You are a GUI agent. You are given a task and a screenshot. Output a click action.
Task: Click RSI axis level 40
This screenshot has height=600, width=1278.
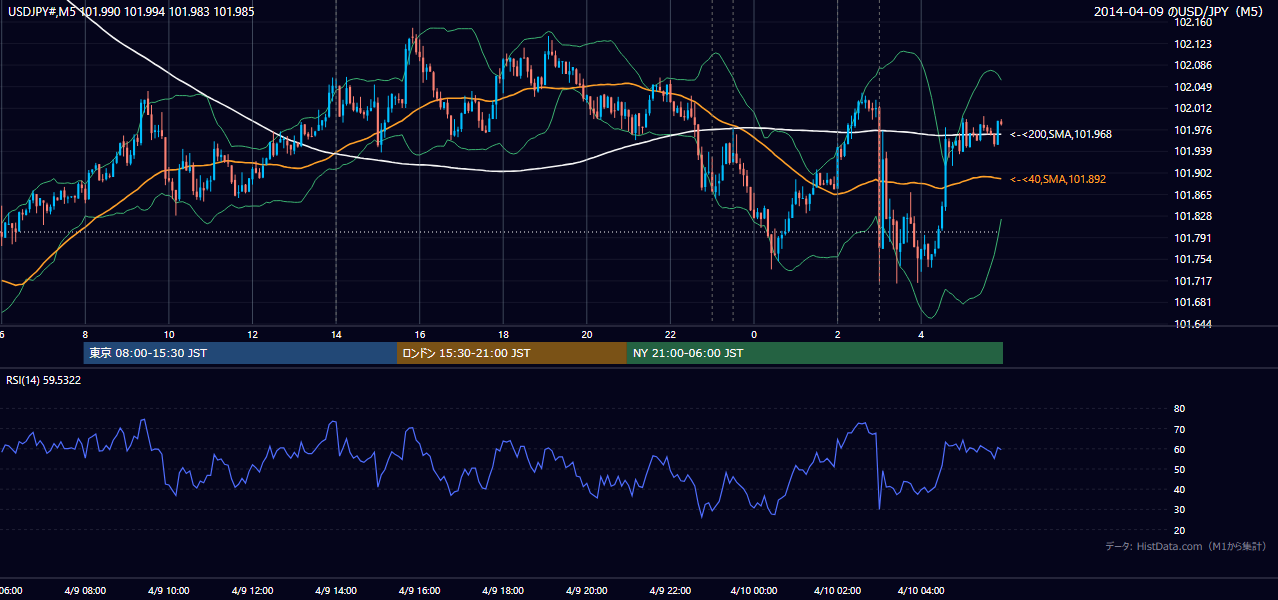(1179, 489)
